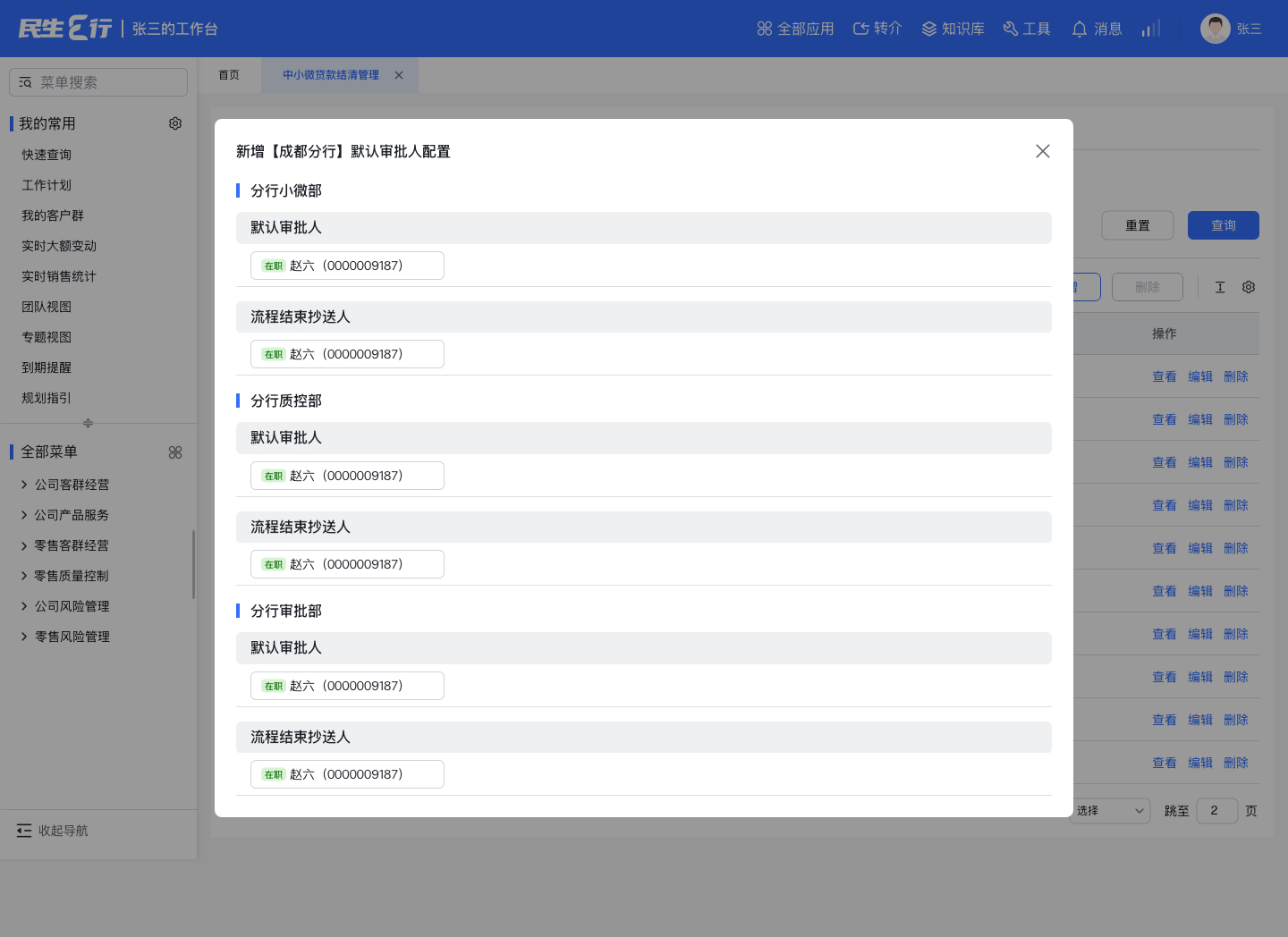Switch to the 首页 tab
The height and width of the screenshot is (937, 1288).
pyautogui.click(x=229, y=75)
